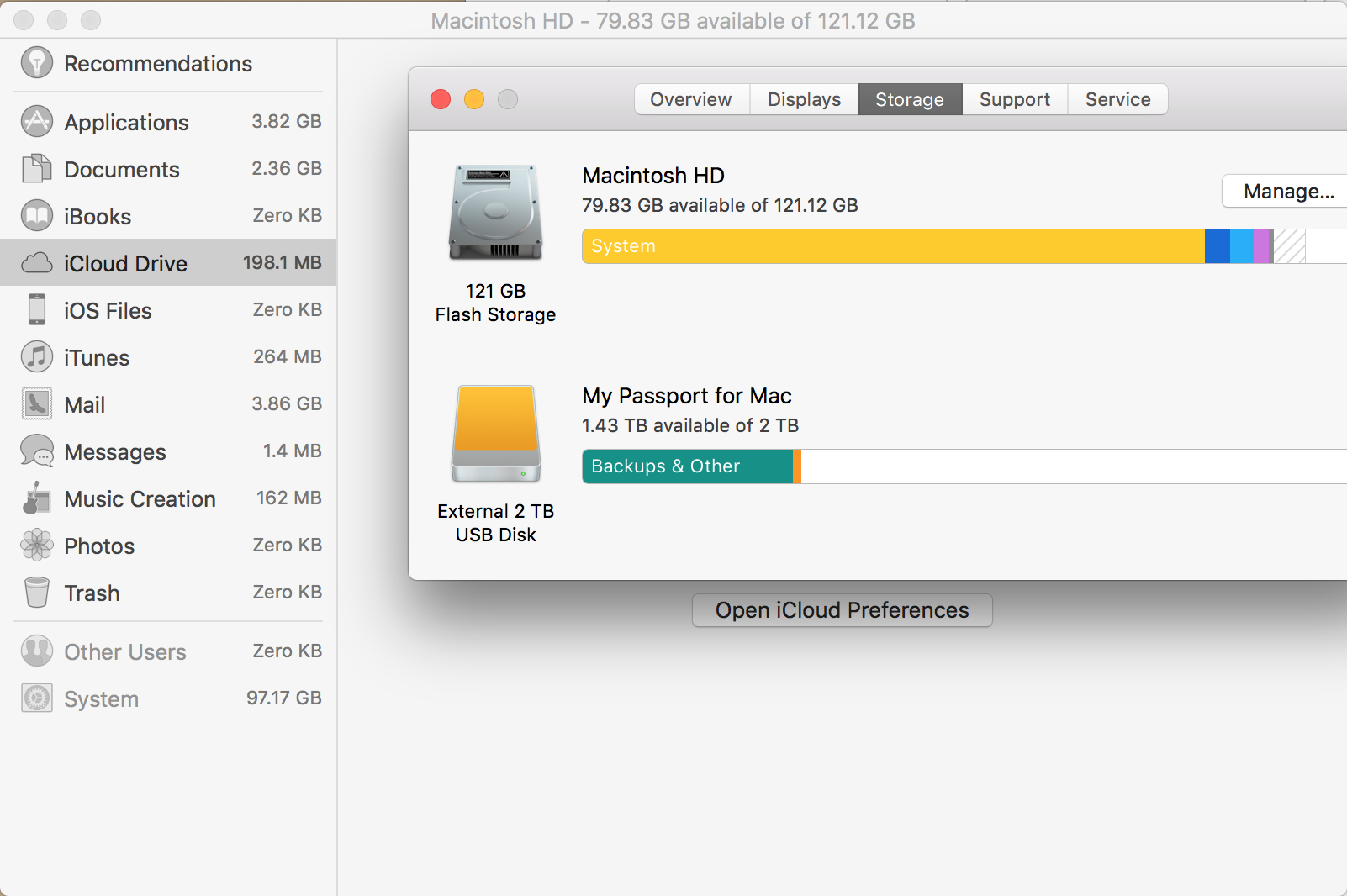Select iOS Files label in sidebar

(x=108, y=311)
